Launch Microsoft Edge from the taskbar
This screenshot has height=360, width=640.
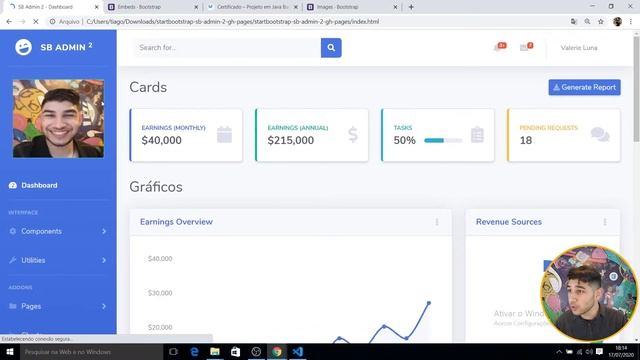coord(194,351)
